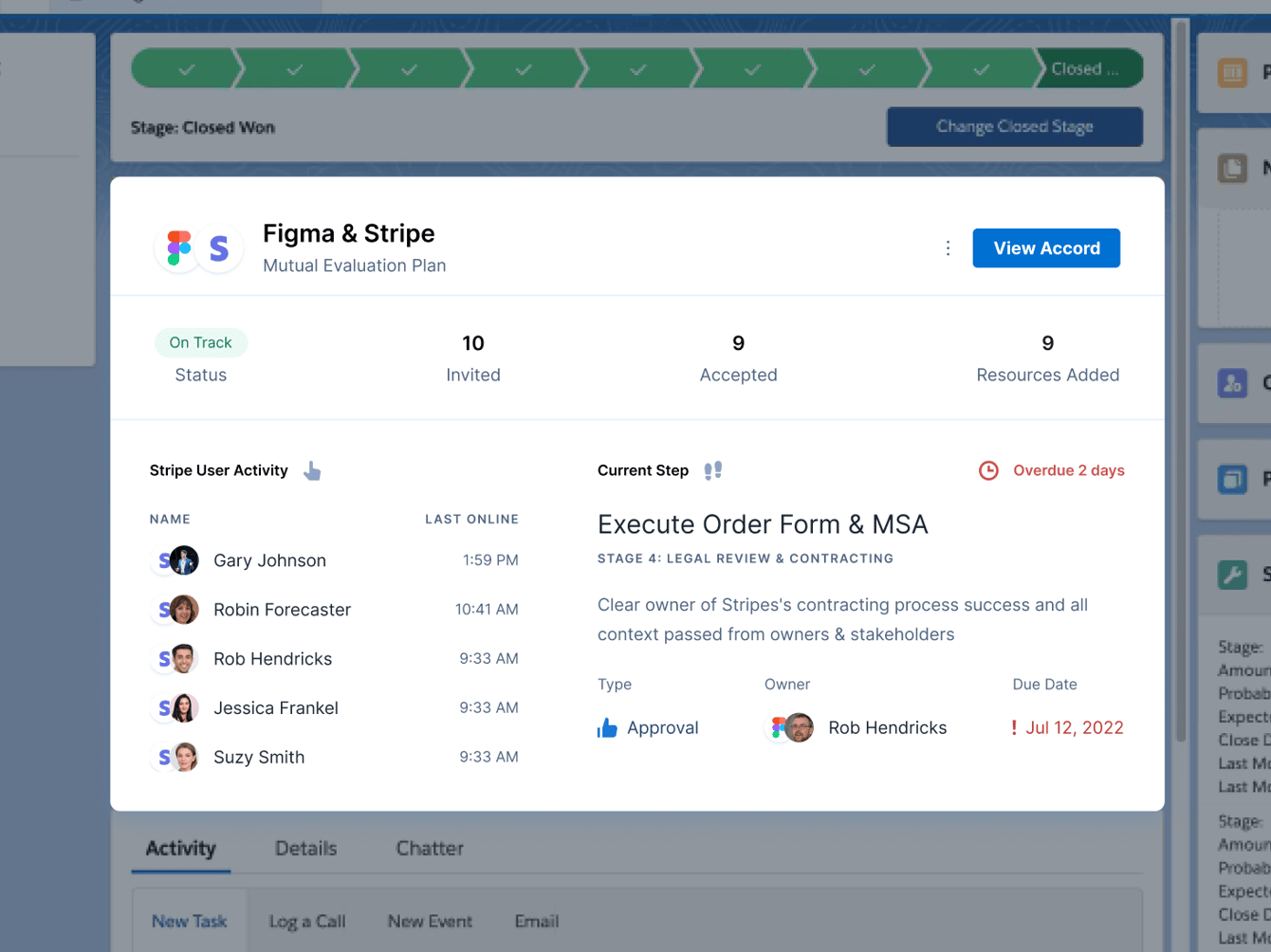The height and width of the screenshot is (952, 1271).
Task: Select the Closed stage in path bar
Action: tap(1088, 68)
